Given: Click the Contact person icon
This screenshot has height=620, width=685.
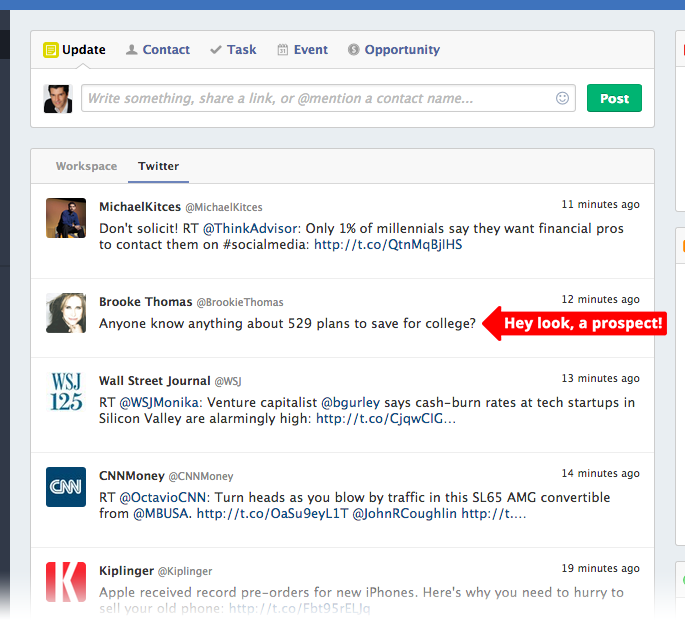Looking at the screenshot, I should pos(131,50).
